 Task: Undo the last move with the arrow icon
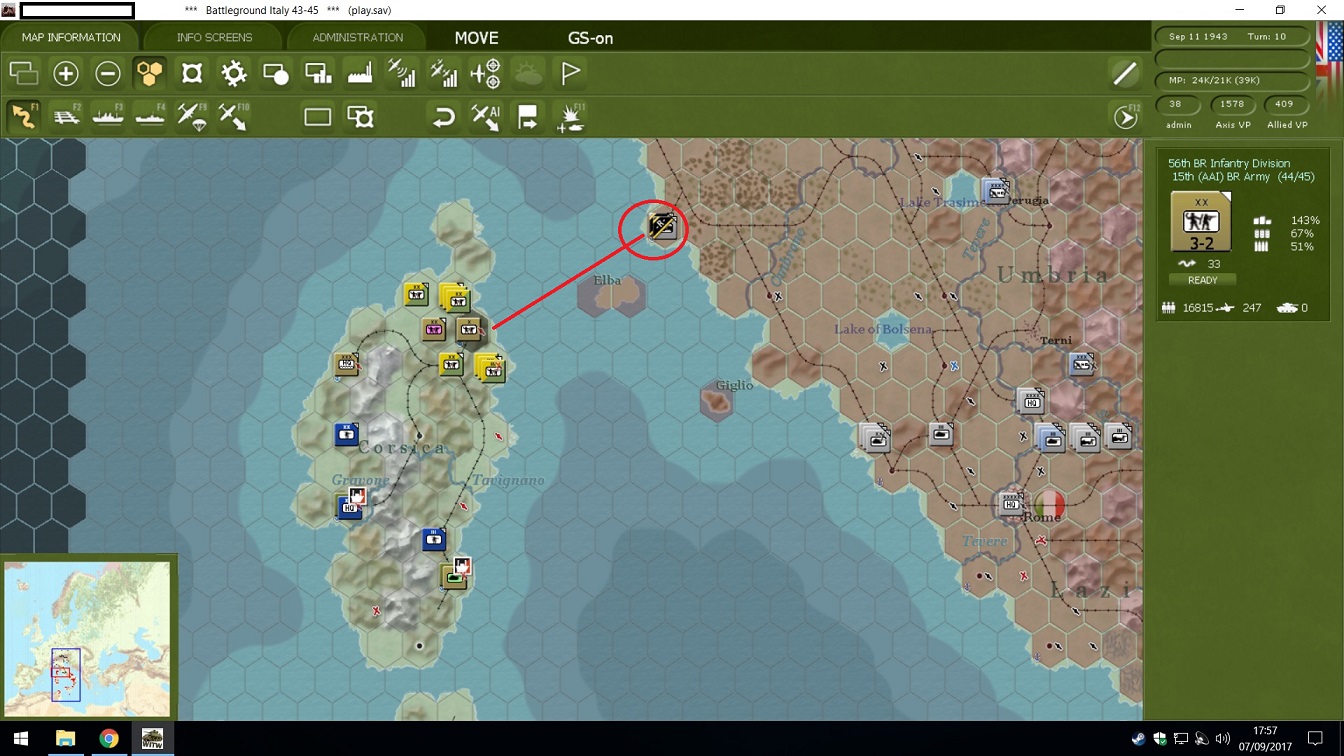coord(444,117)
